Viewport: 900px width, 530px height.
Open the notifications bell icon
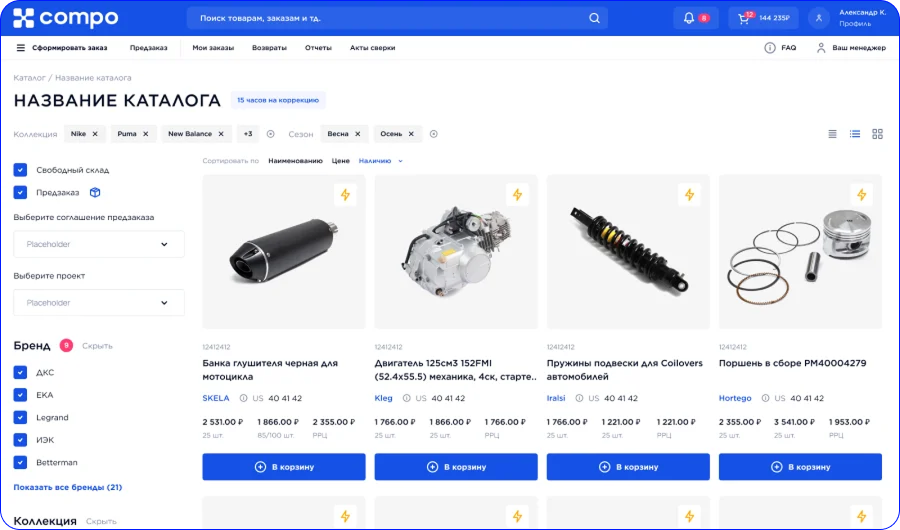tap(689, 18)
